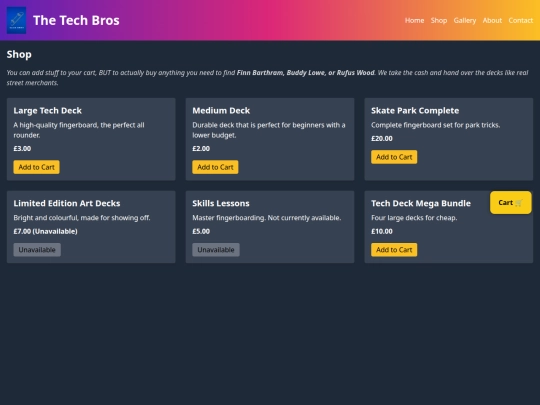Open the Contact nav link
The width and height of the screenshot is (540, 405).
pos(521,20)
